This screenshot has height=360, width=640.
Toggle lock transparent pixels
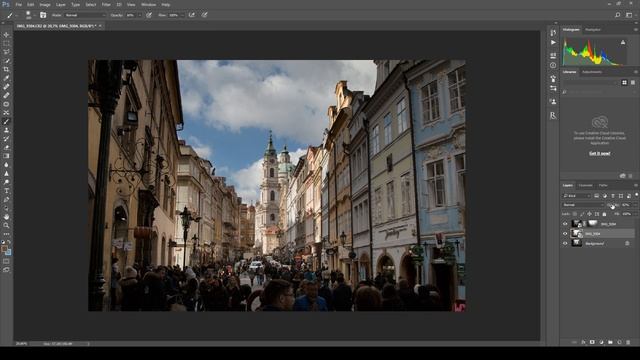(575, 214)
